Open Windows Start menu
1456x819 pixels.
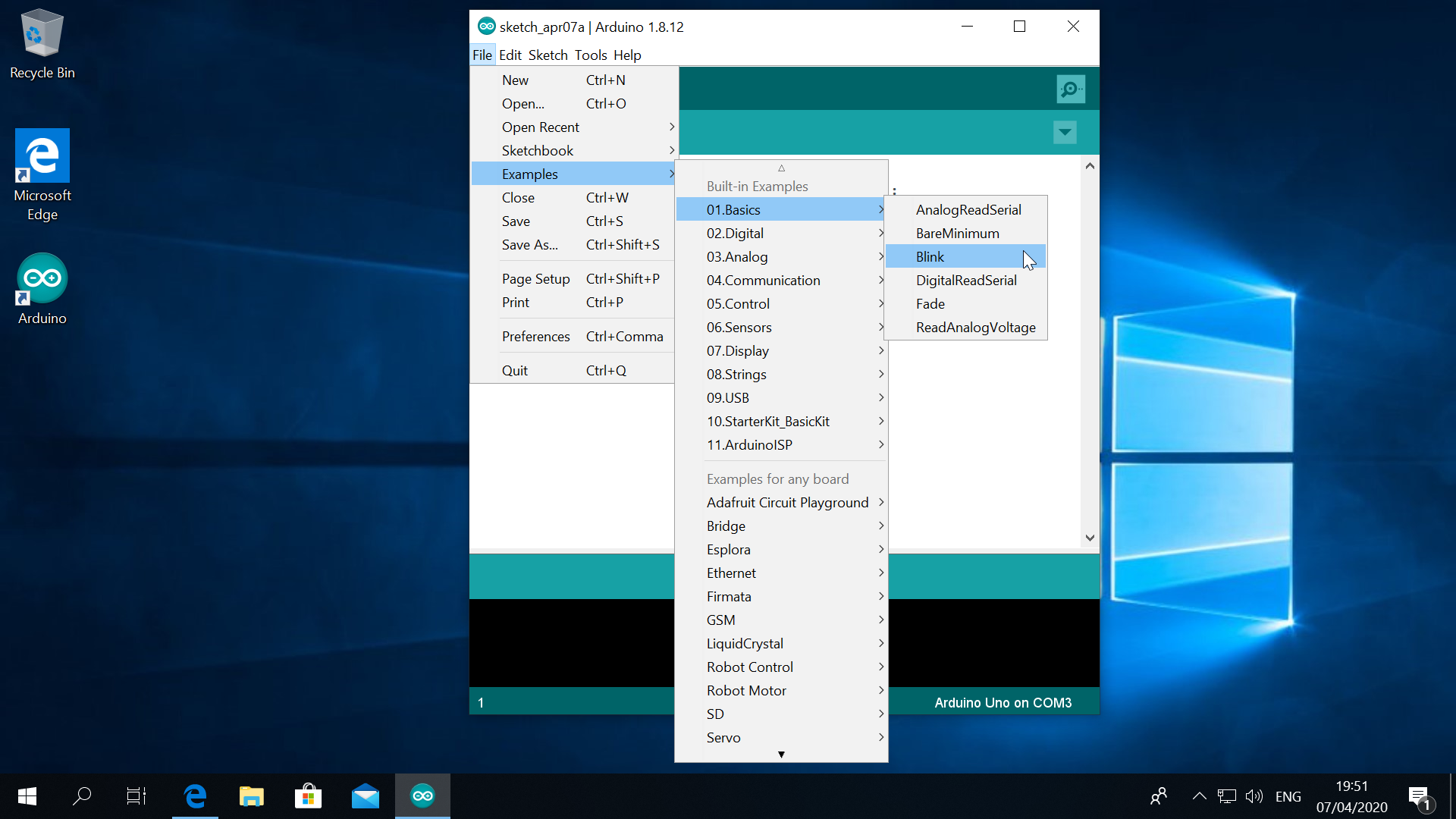point(27,796)
